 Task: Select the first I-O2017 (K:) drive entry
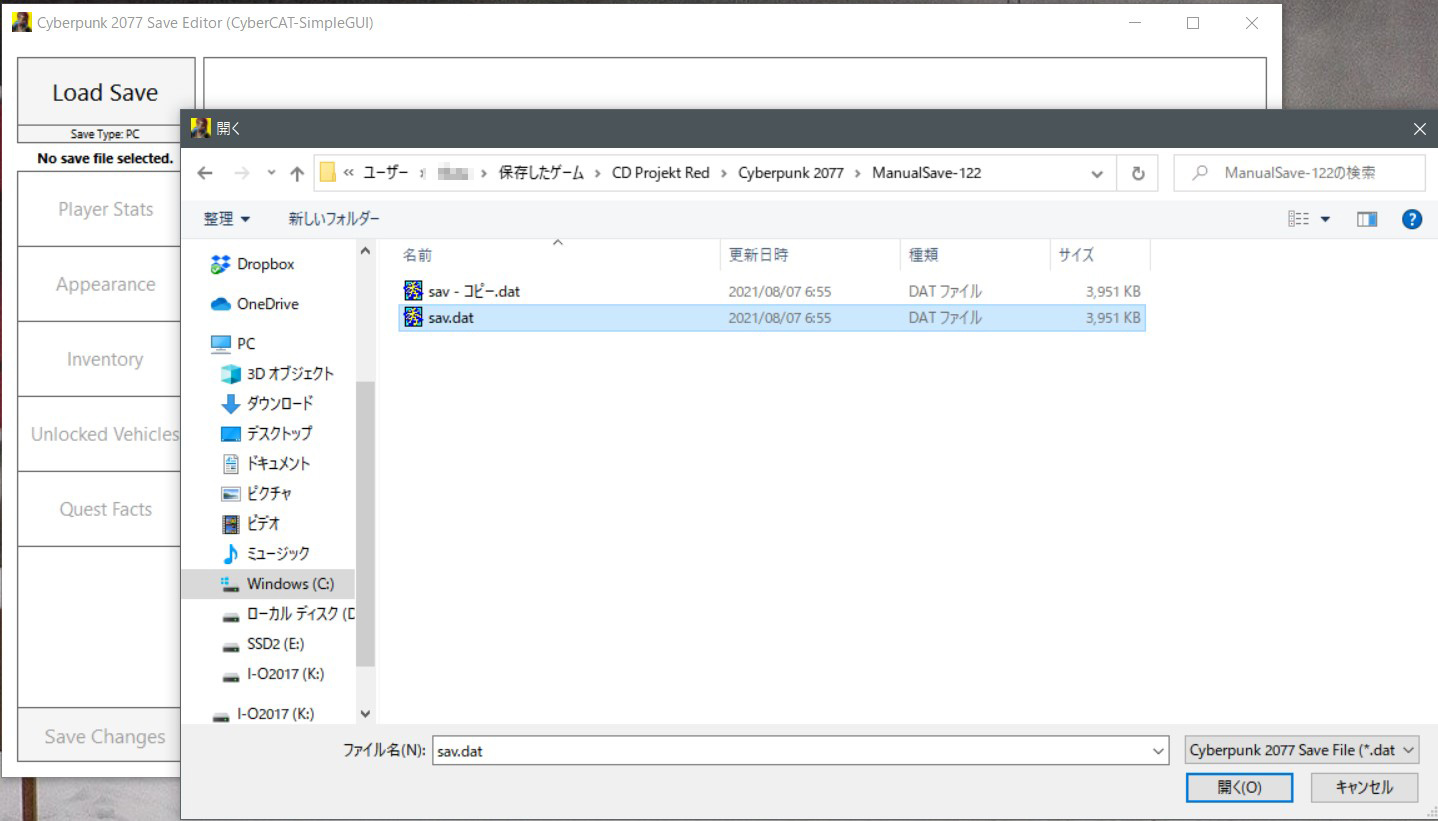285,674
